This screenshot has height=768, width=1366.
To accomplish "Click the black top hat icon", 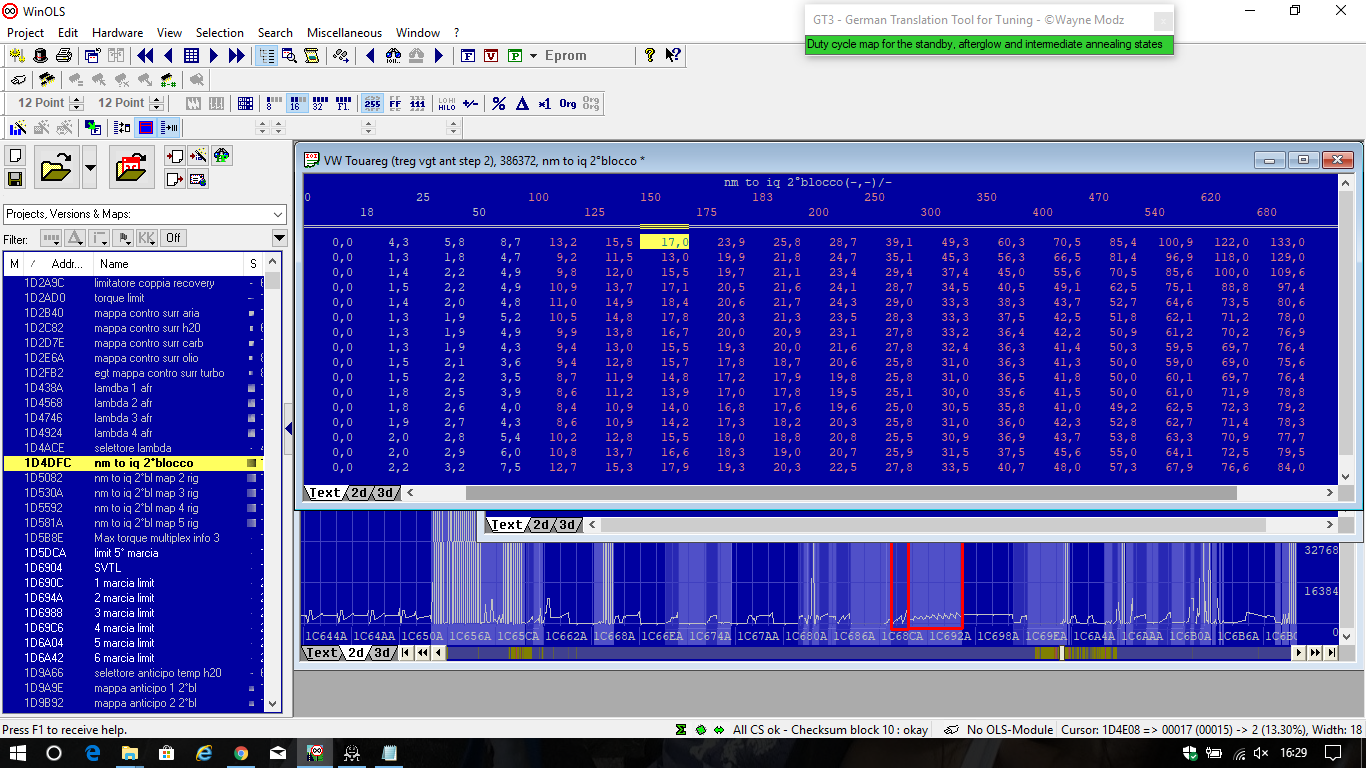I will click(x=40, y=55).
